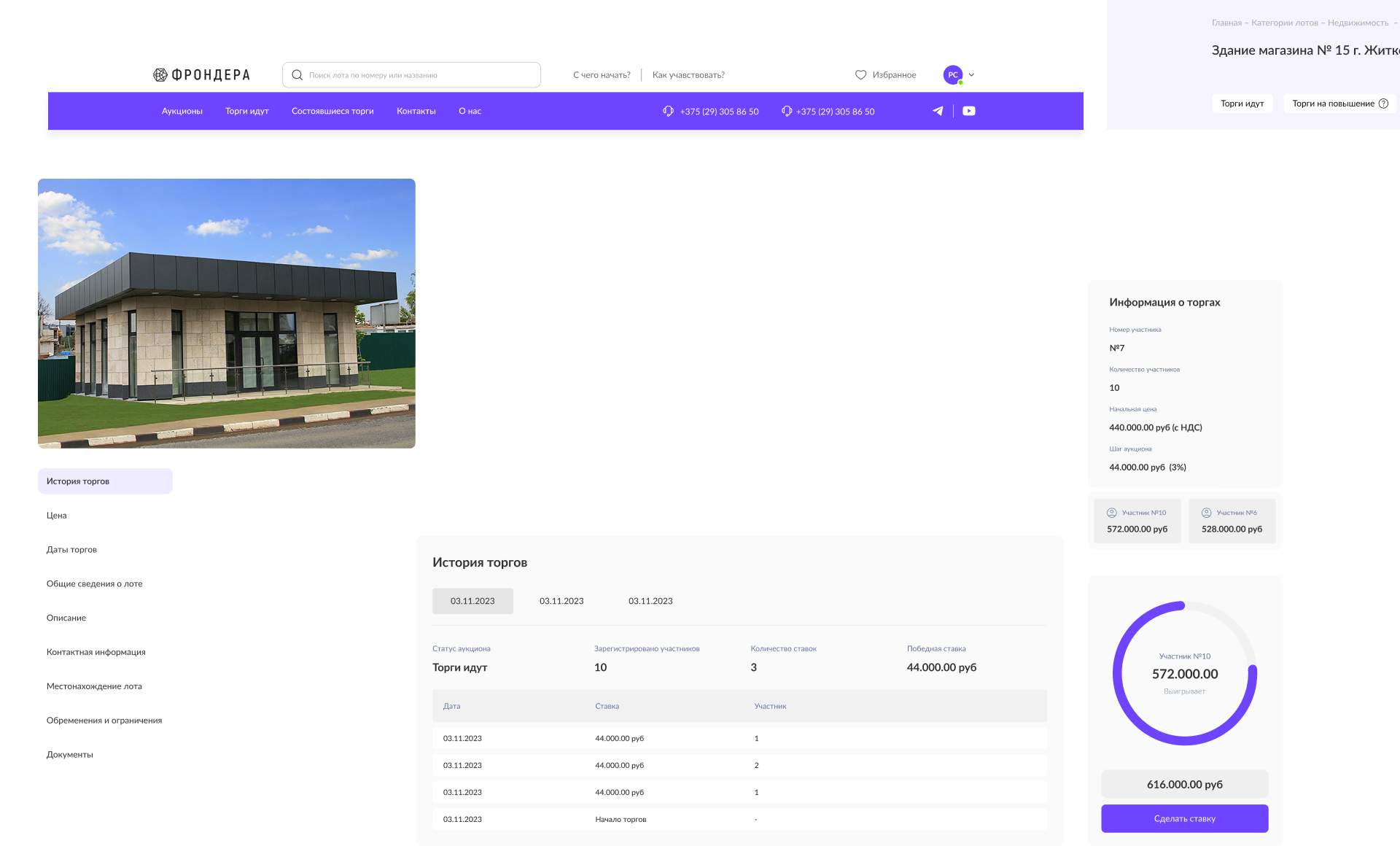Select the second 03.11.2023 date tab
This screenshot has height=846, width=1400.
pyautogui.click(x=561, y=601)
